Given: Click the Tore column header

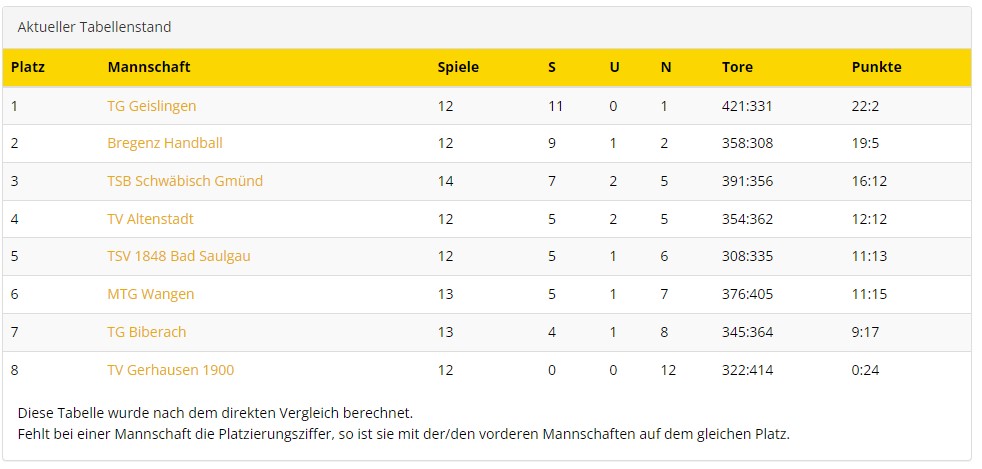Looking at the screenshot, I should 737,67.
